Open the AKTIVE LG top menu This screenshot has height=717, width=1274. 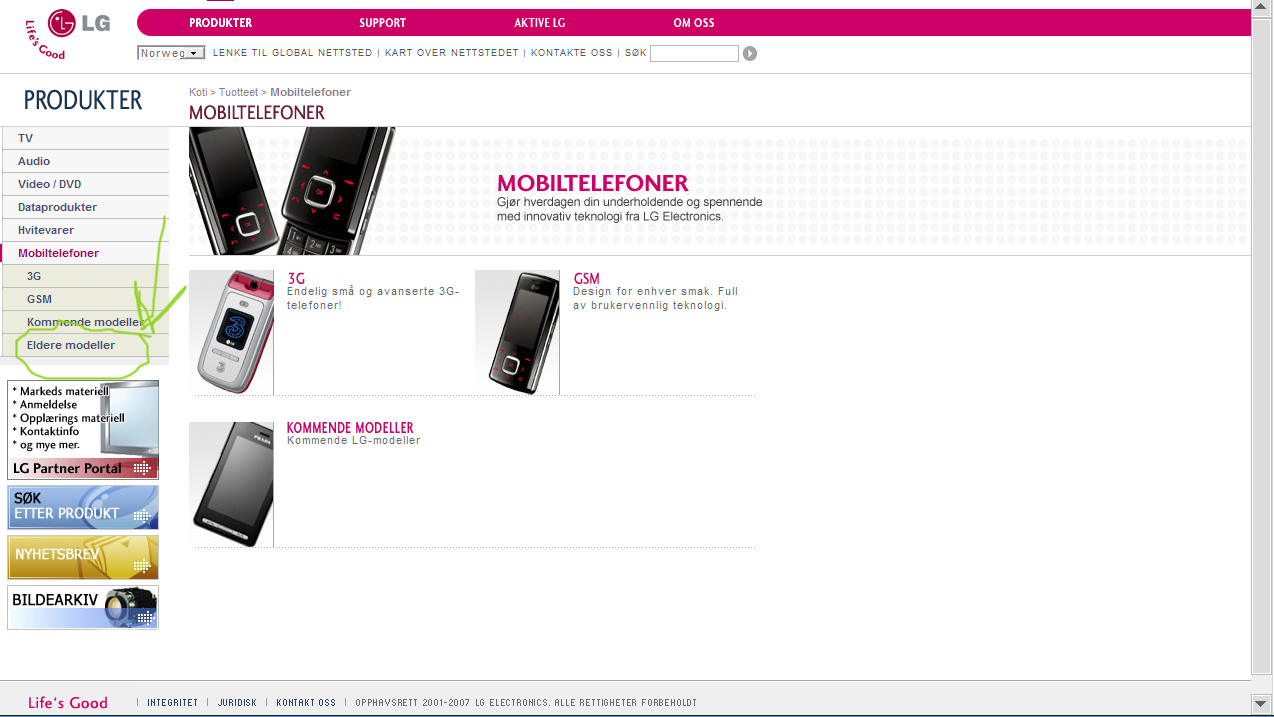point(540,23)
